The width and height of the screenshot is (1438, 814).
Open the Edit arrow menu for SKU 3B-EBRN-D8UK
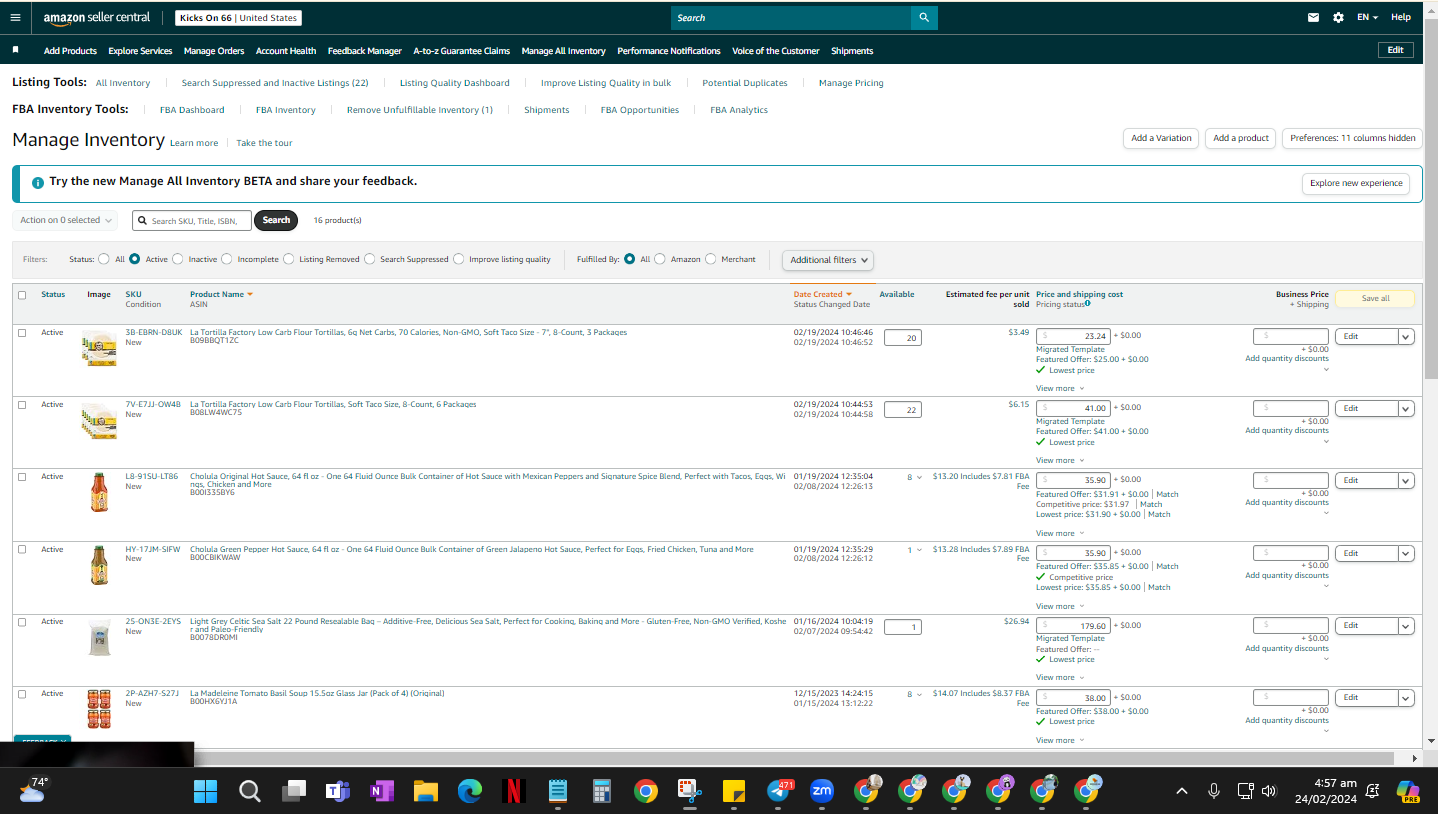1406,337
